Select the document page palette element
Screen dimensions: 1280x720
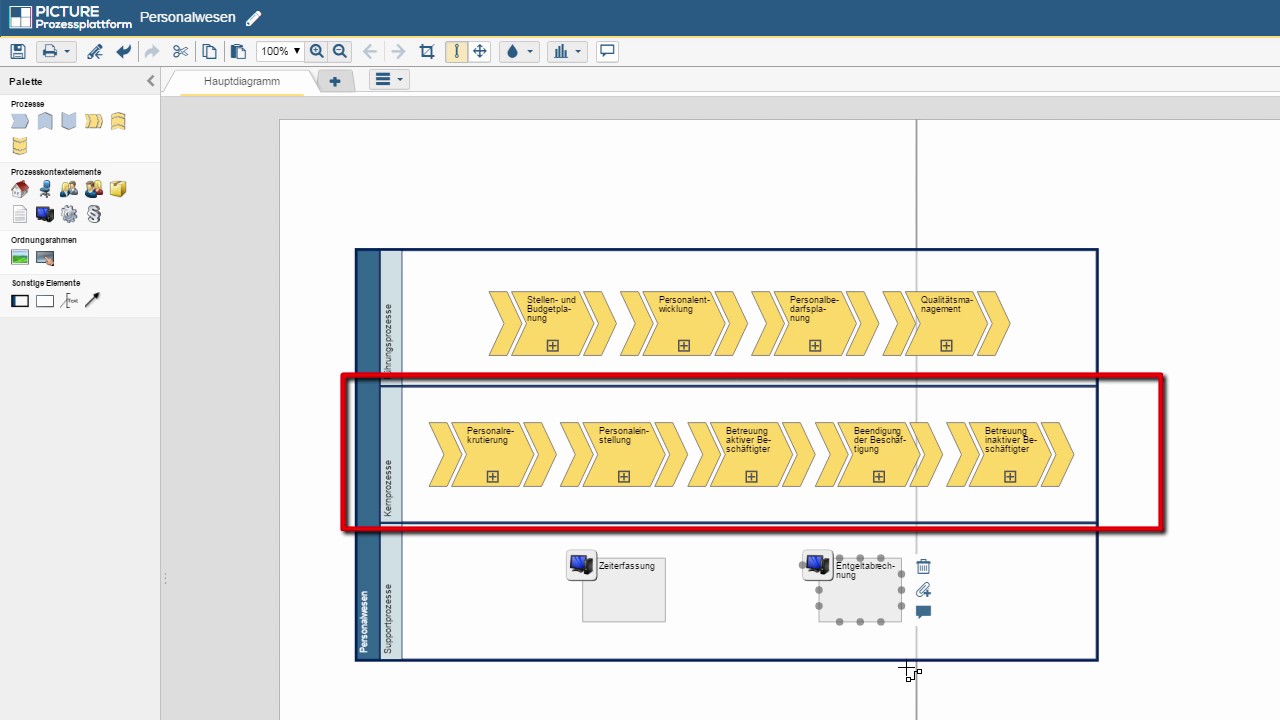pos(20,214)
